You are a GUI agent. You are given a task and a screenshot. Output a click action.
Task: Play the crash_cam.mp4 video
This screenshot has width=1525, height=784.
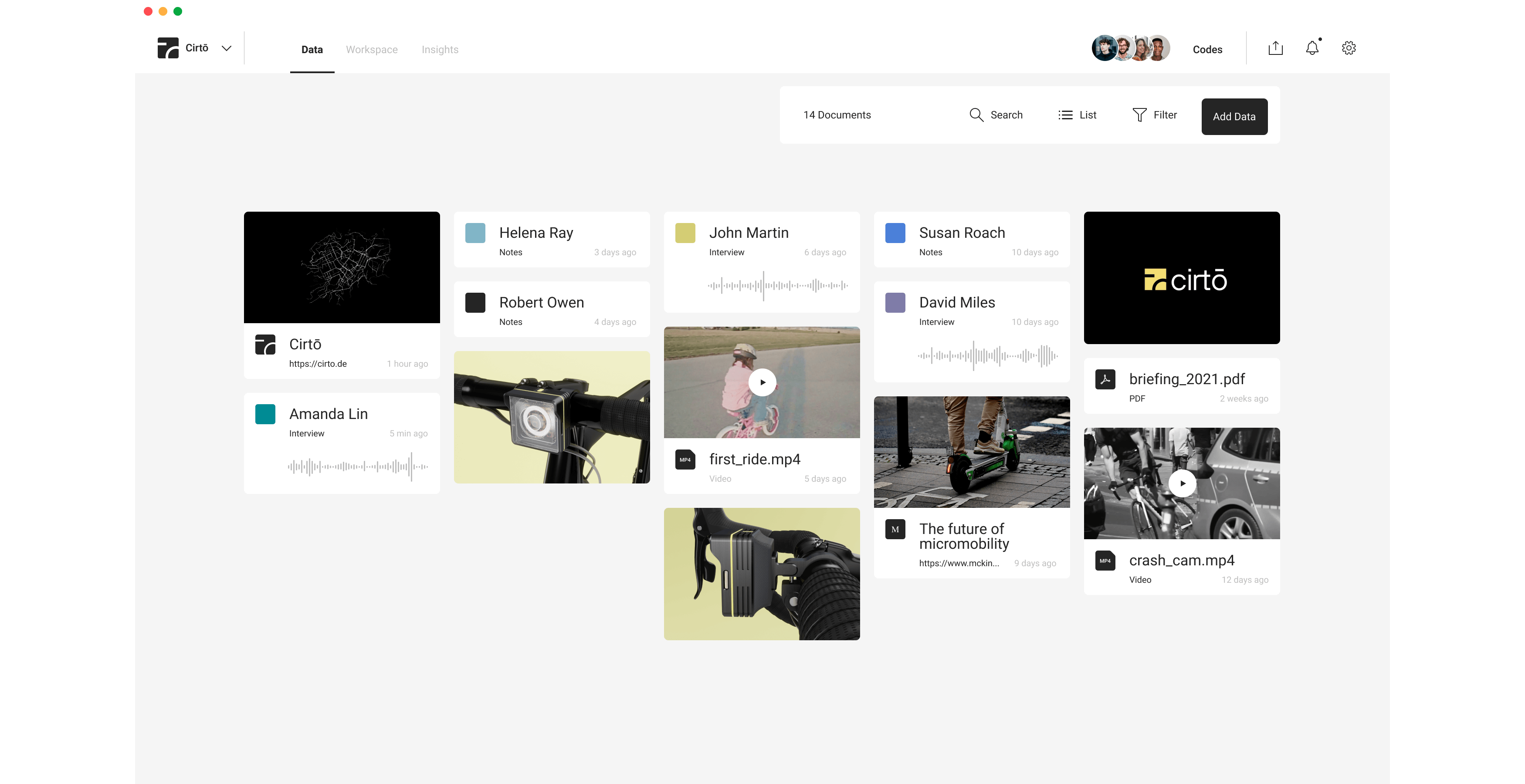pyautogui.click(x=1182, y=483)
